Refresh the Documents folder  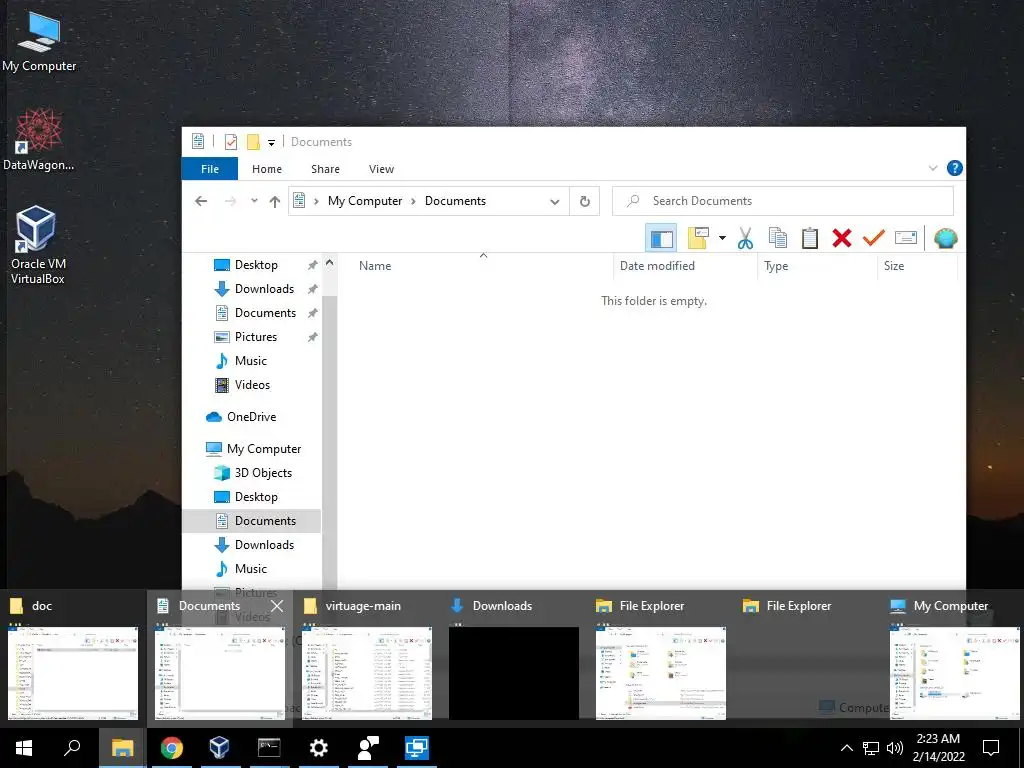pos(584,202)
